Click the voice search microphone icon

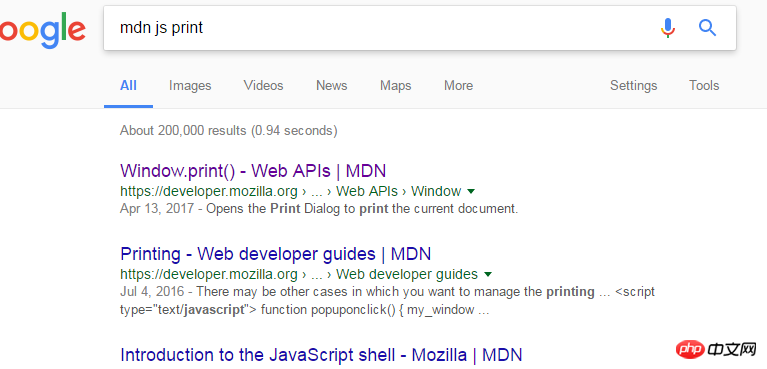tap(668, 27)
